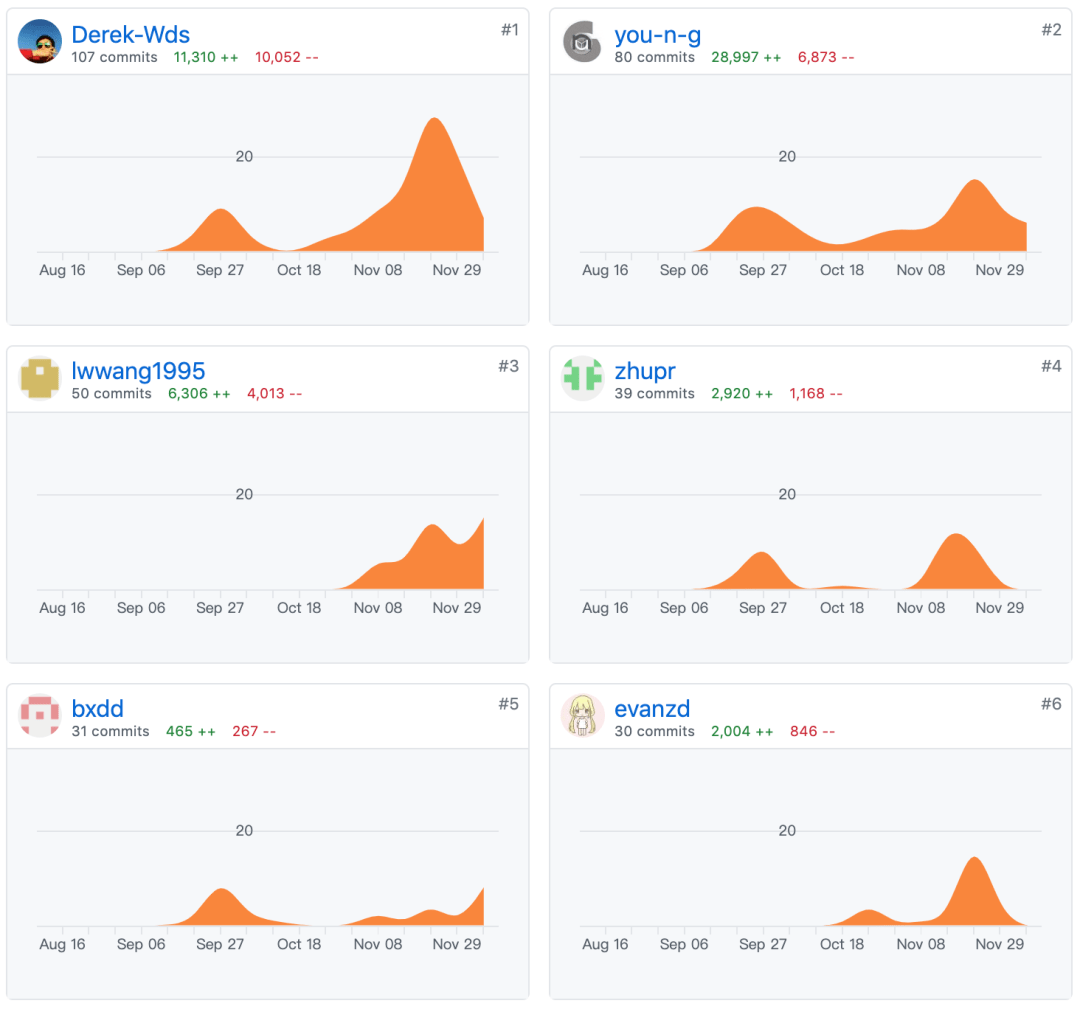Screen dimensions: 1080x1009
Task: Open bxdd username link
Action: click(x=98, y=708)
